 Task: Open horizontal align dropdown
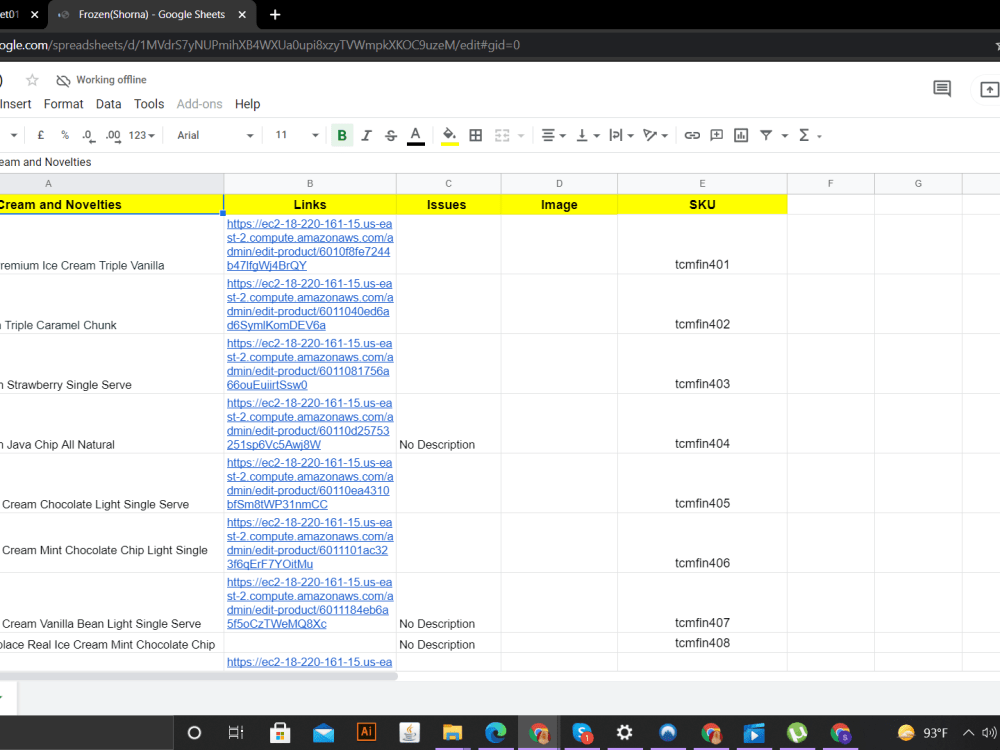[553, 135]
